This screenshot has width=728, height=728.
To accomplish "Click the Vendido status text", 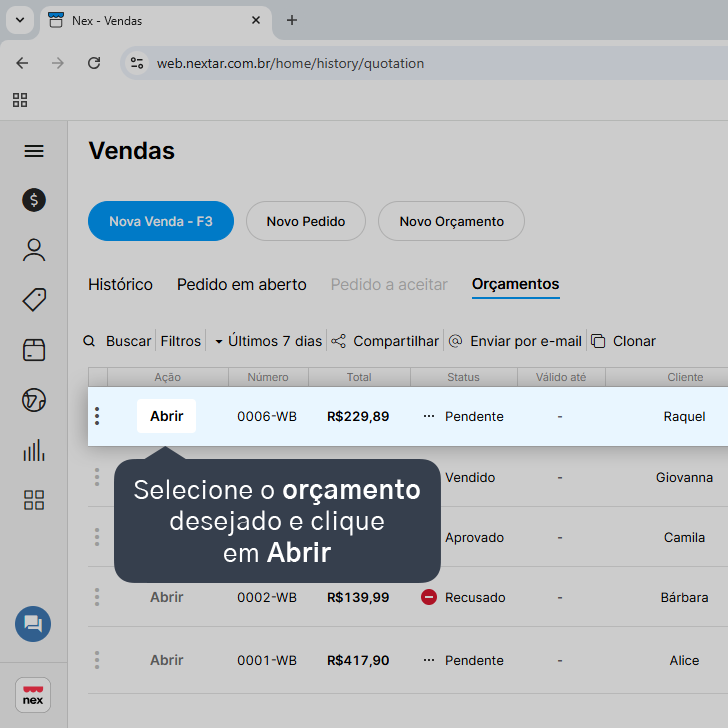I will (470, 477).
